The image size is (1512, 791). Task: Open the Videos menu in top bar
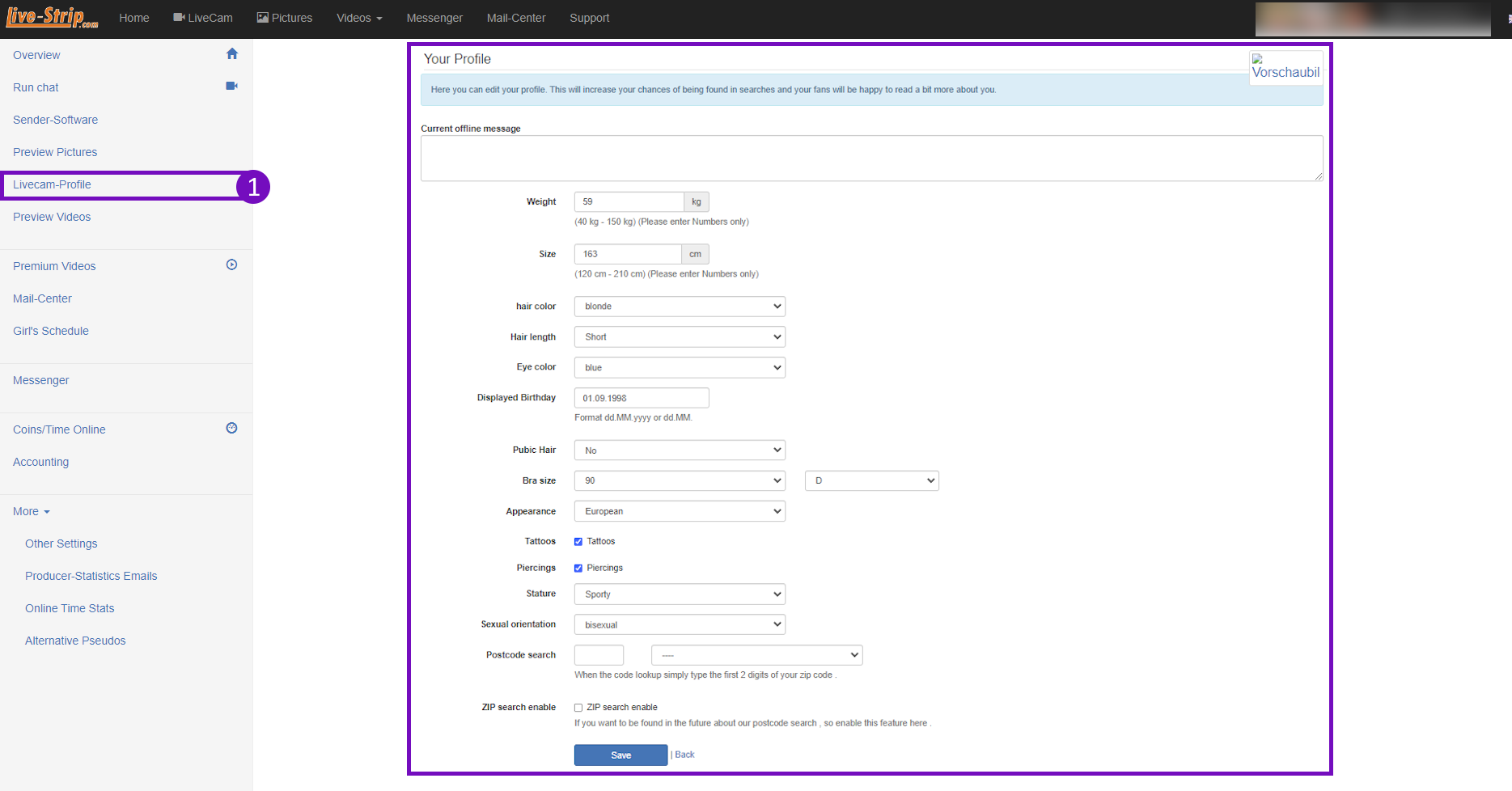[359, 18]
